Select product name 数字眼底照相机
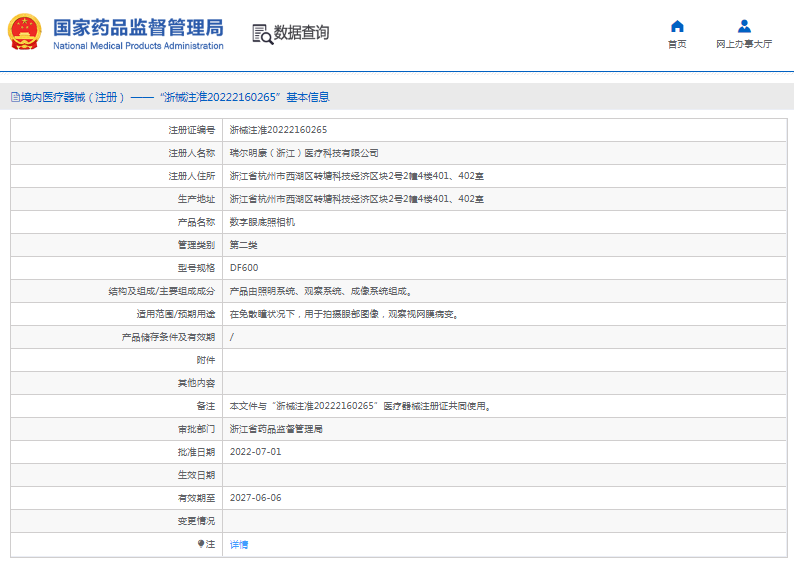794x564 pixels. [262, 222]
